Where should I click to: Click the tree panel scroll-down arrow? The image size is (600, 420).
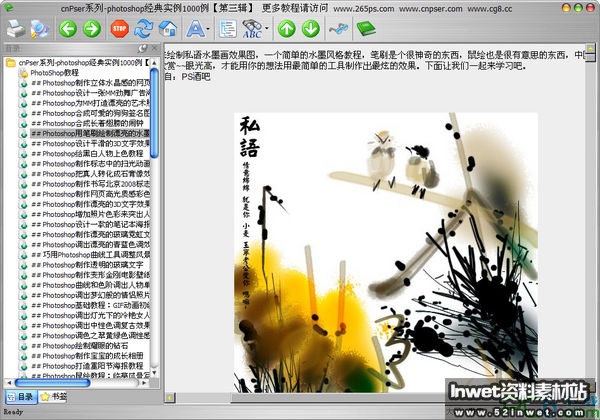154,373
